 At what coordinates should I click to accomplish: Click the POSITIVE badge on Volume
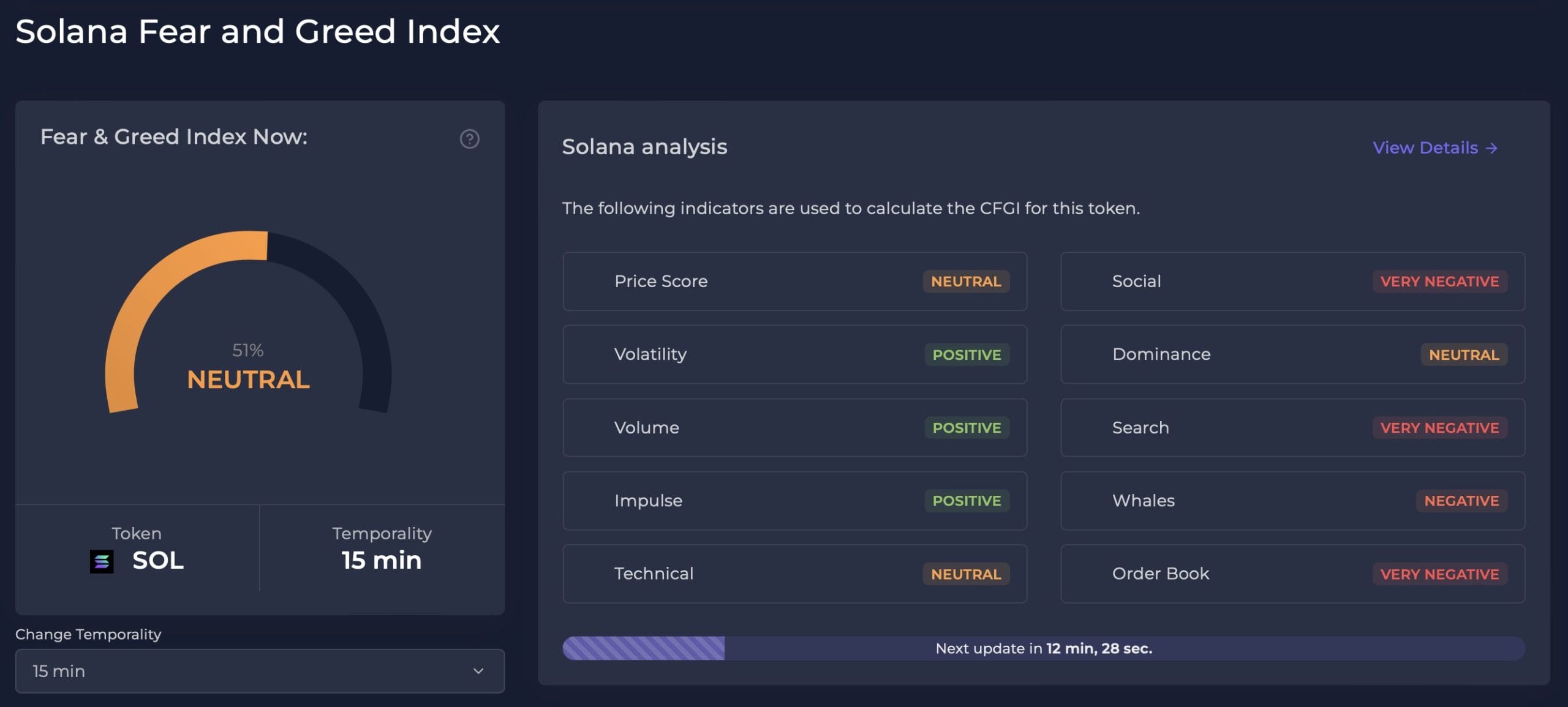point(967,427)
